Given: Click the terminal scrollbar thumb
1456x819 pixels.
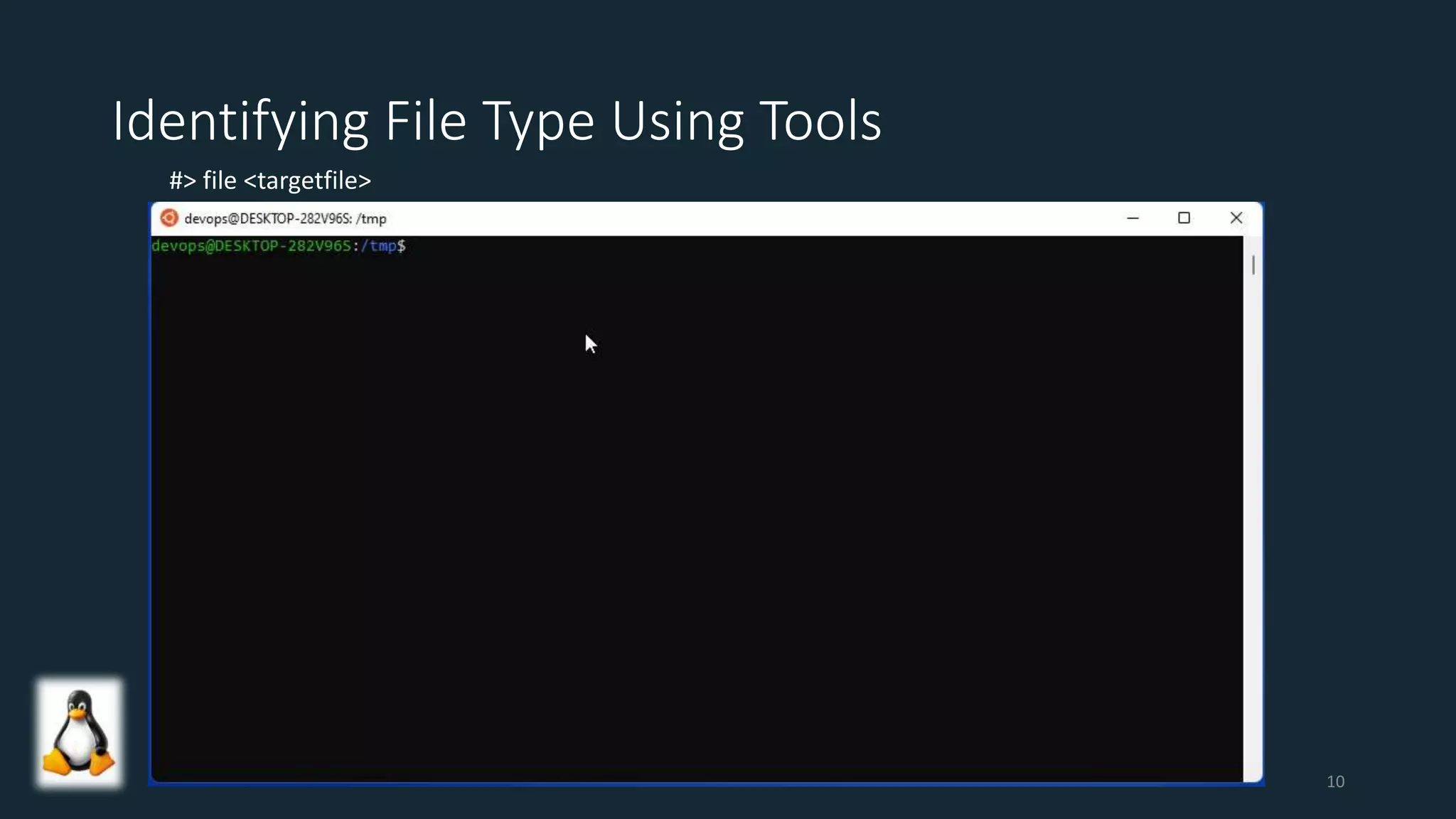Looking at the screenshot, I should [1253, 265].
